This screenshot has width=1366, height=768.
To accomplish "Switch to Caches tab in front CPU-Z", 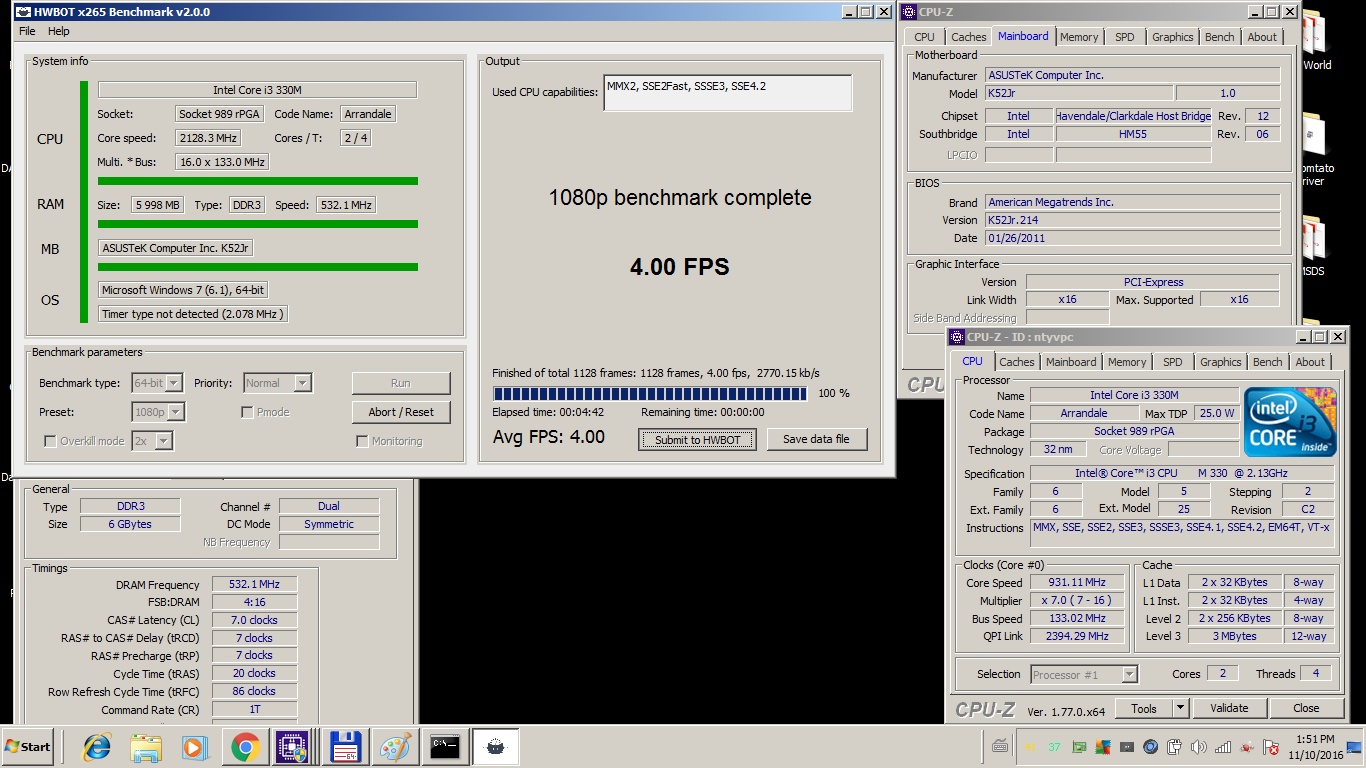I will 1017,362.
